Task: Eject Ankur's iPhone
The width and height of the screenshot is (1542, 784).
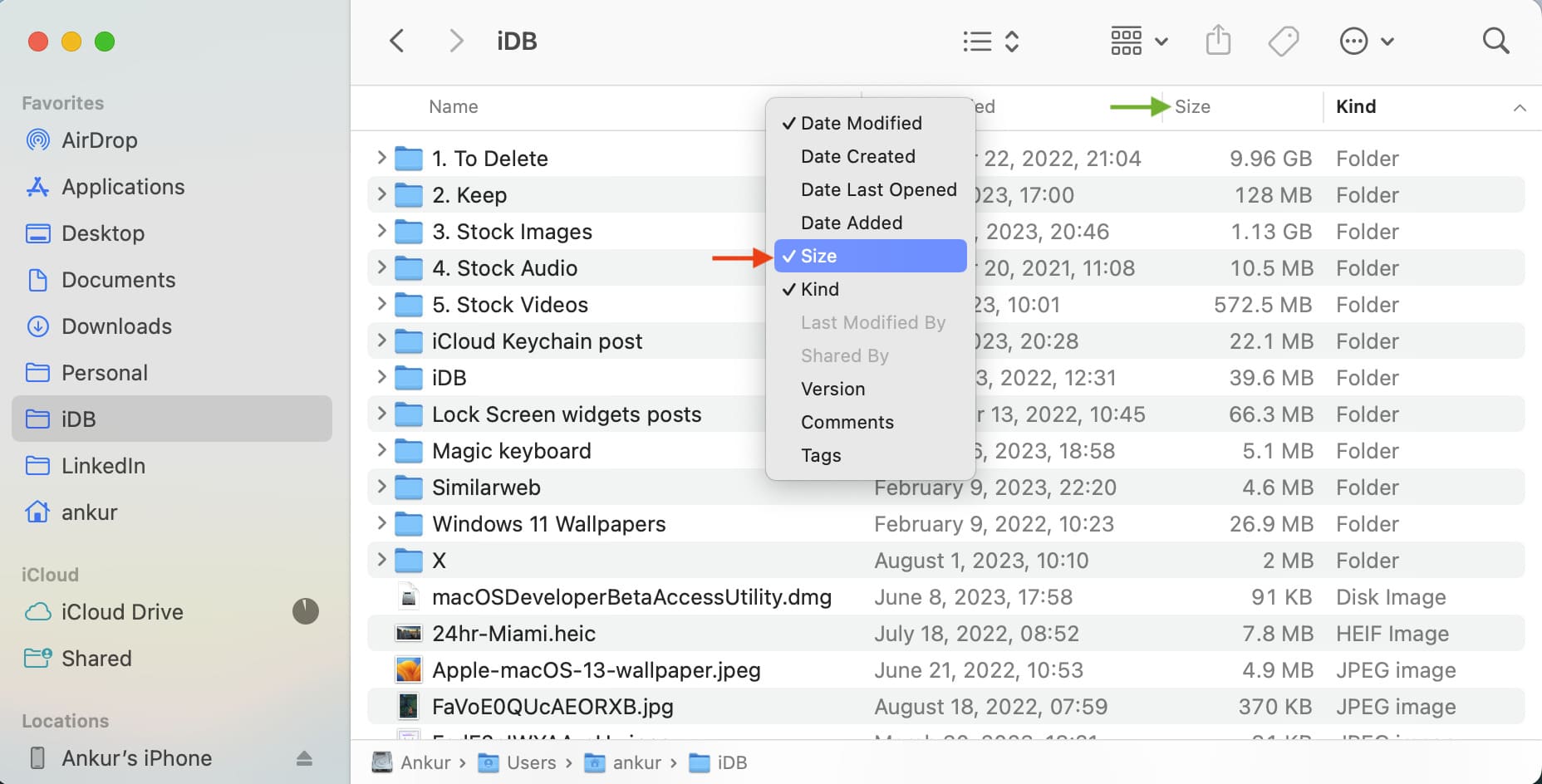Action: 304,757
